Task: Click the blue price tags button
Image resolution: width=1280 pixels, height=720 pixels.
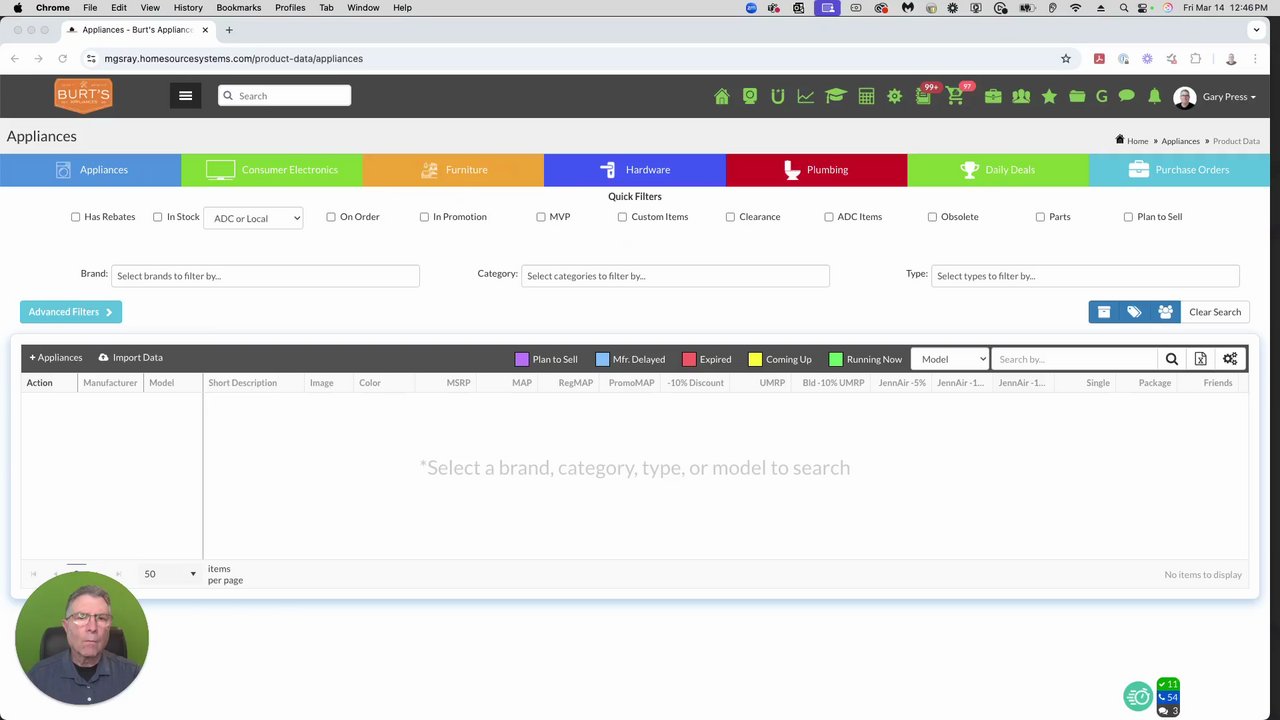Action: point(1134,312)
